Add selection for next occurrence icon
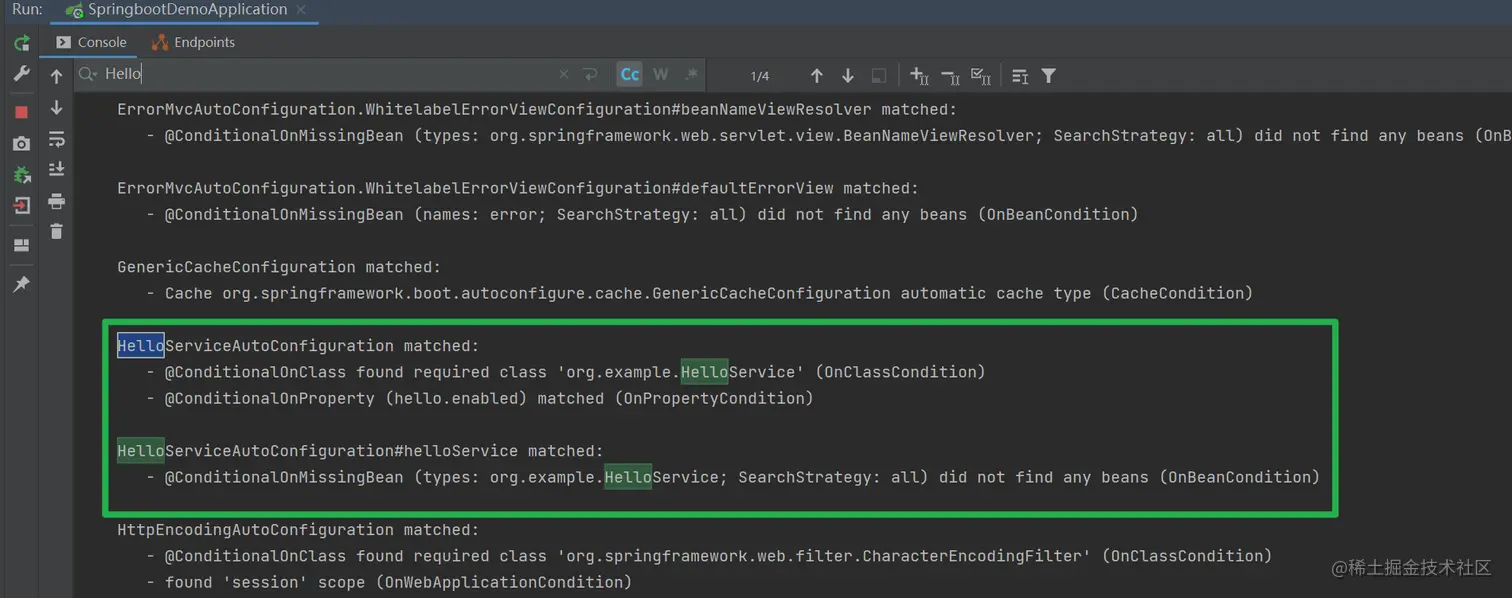 920,76
